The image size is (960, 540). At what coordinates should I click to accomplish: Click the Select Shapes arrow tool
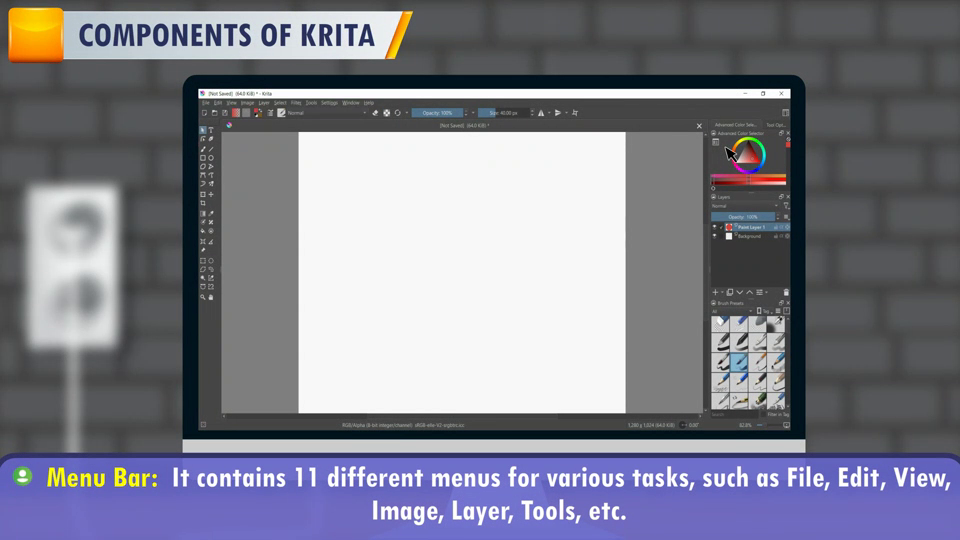(x=203, y=130)
